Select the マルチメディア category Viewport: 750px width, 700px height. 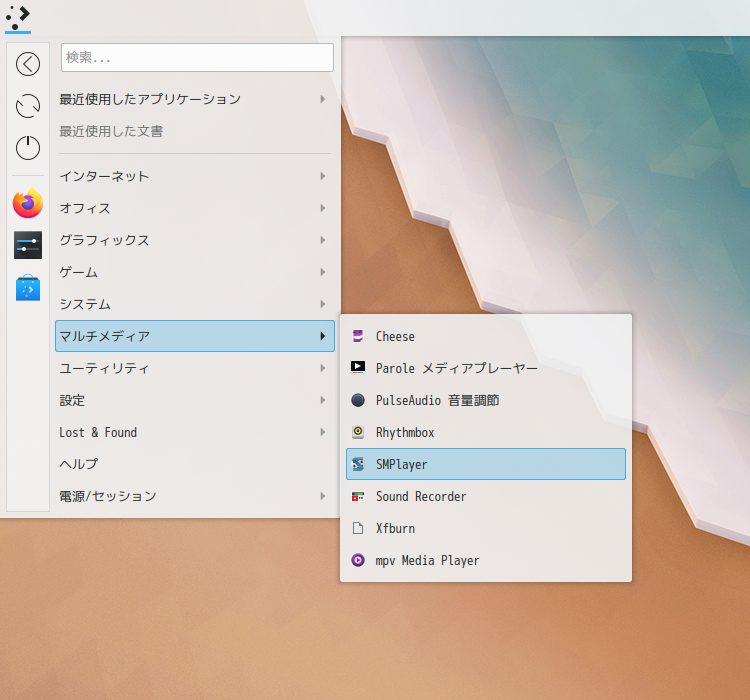click(195, 336)
